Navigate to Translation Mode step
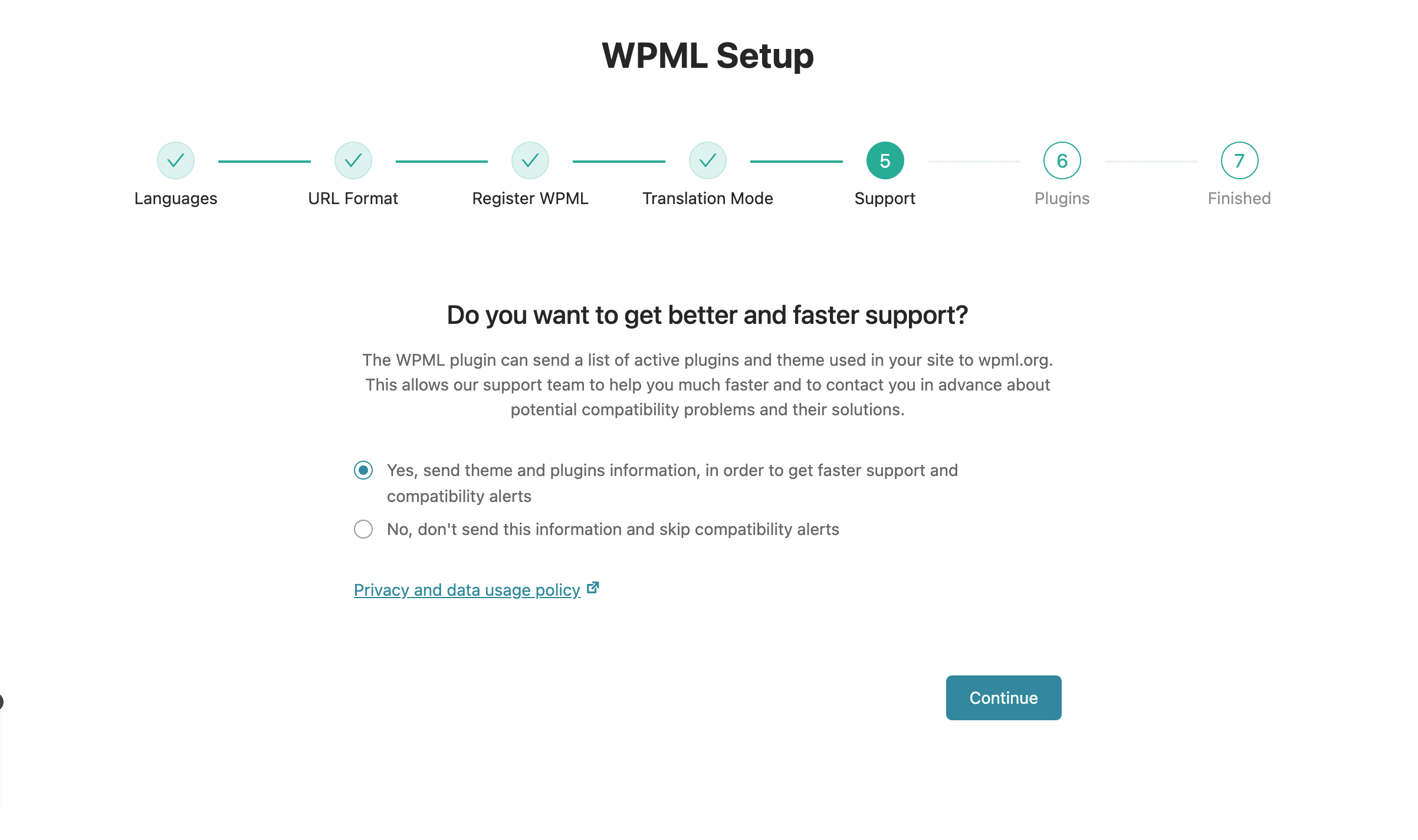The image size is (1418, 840). tap(708, 160)
